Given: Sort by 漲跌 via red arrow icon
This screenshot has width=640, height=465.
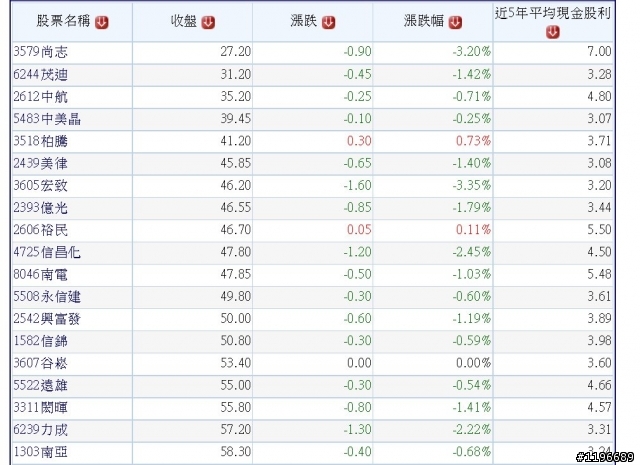Looking at the screenshot, I should click(x=329, y=22).
